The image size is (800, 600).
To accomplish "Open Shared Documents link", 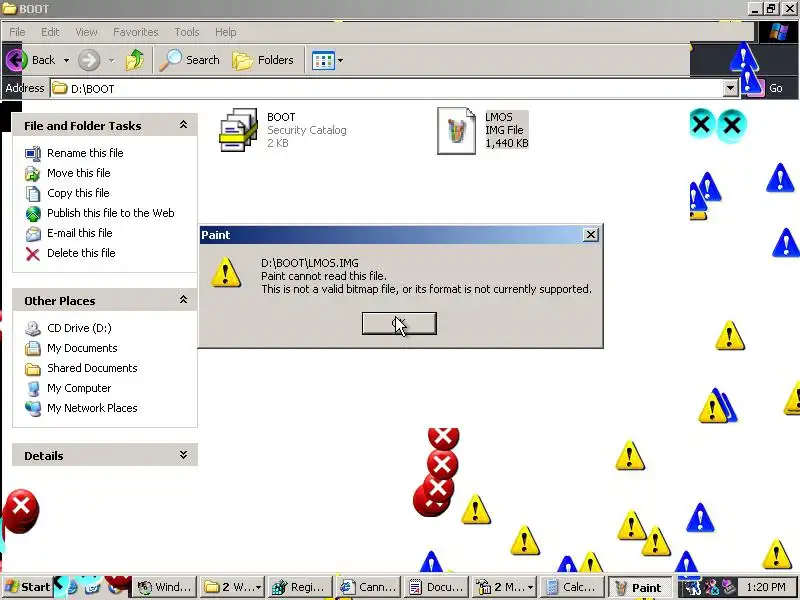I will pyautogui.click(x=92, y=368).
